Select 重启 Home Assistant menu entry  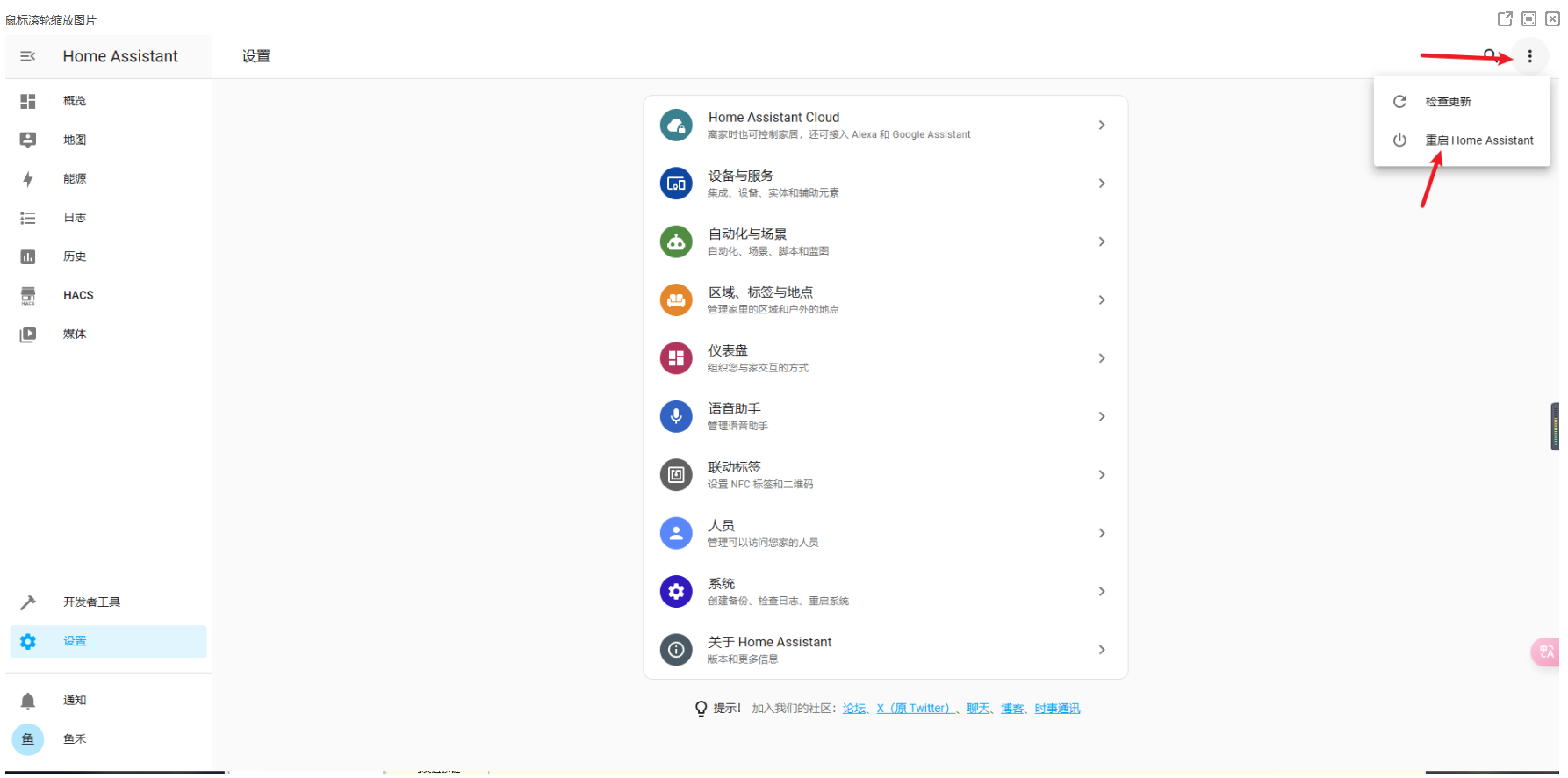(1462, 140)
